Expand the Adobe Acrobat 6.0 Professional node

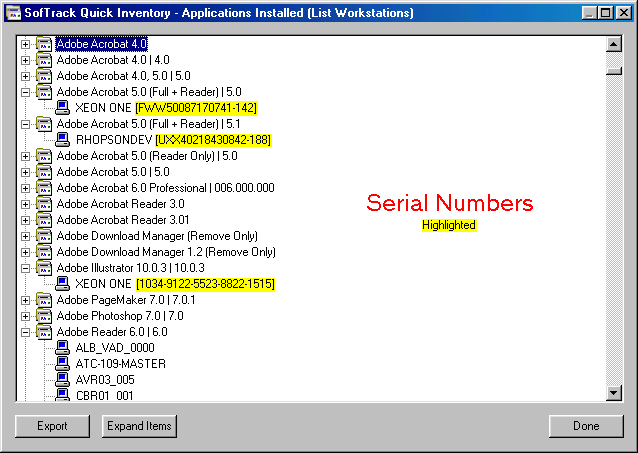(x=25, y=188)
